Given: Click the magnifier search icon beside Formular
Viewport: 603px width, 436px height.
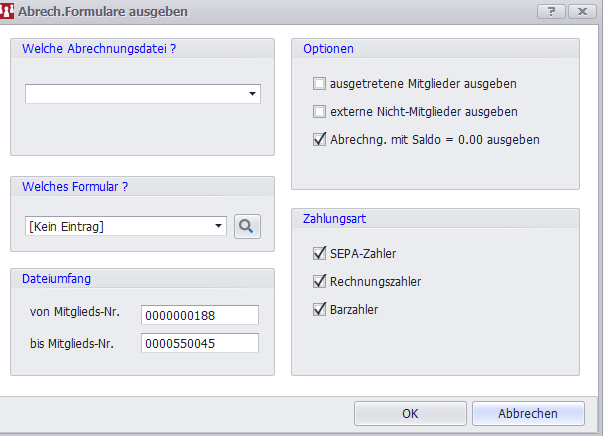Looking at the screenshot, I should (247, 227).
